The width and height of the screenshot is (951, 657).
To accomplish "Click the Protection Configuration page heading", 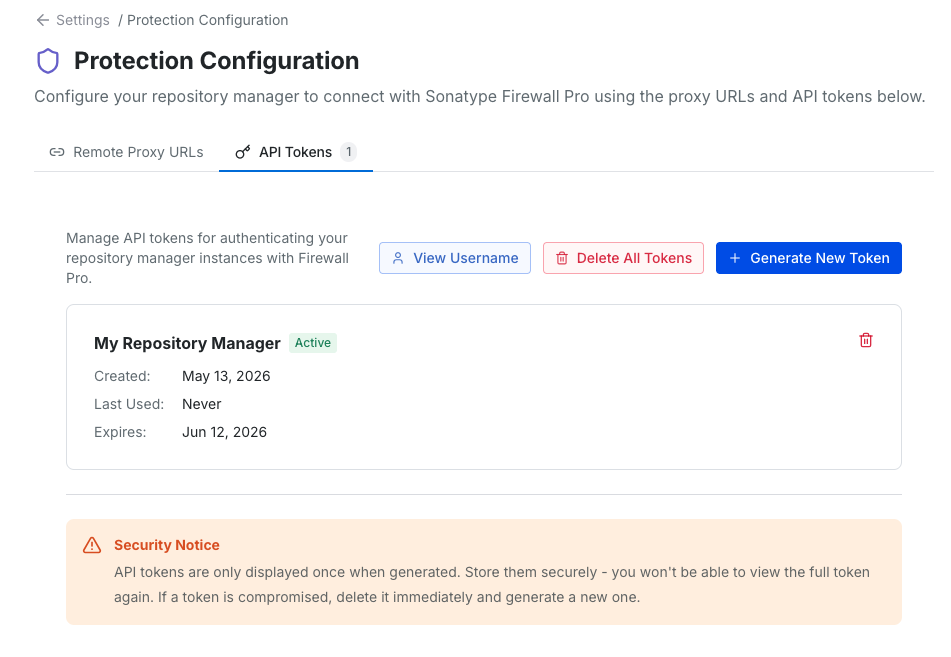I will coord(217,61).
